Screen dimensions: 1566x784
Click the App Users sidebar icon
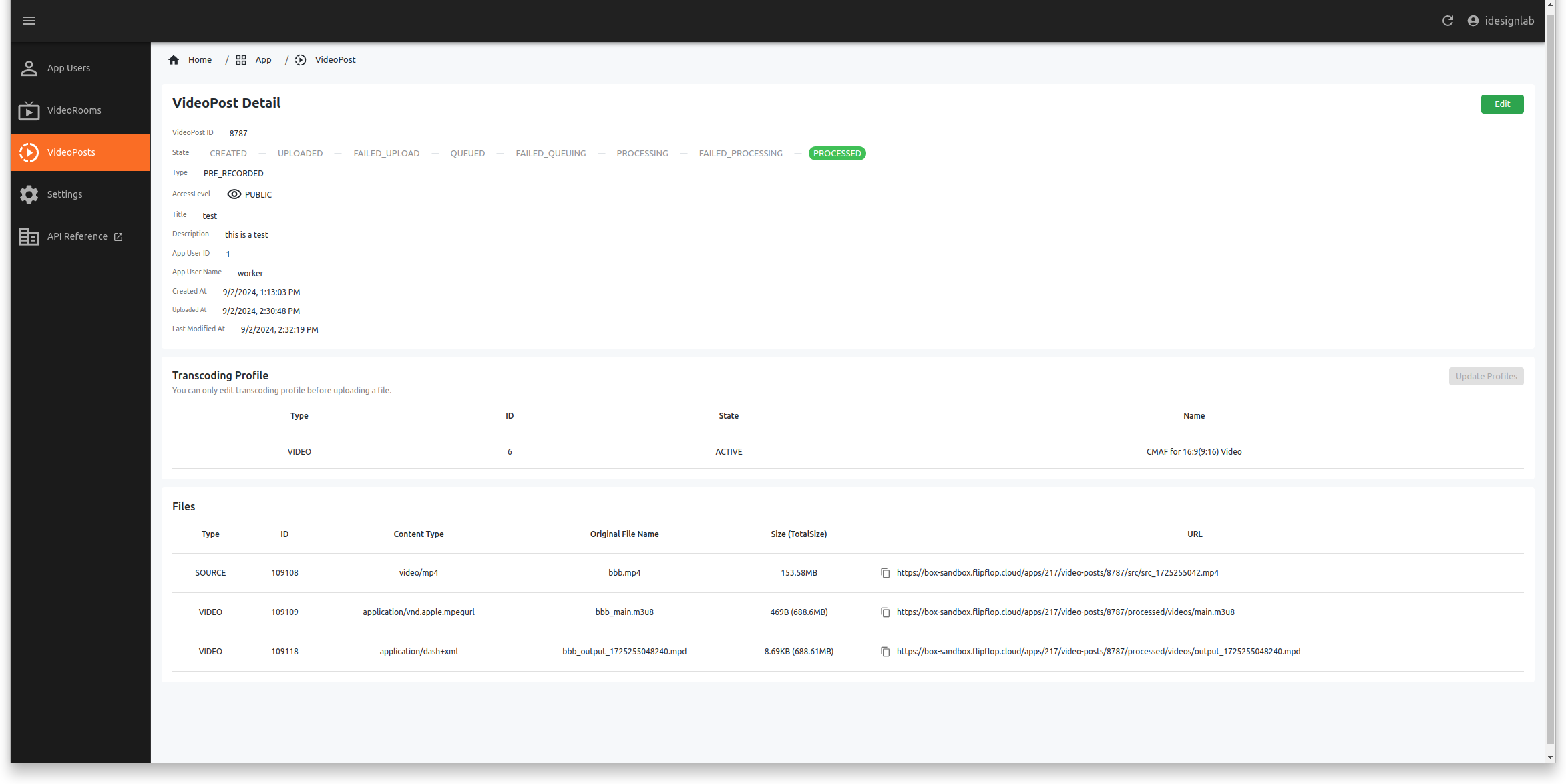(x=28, y=68)
